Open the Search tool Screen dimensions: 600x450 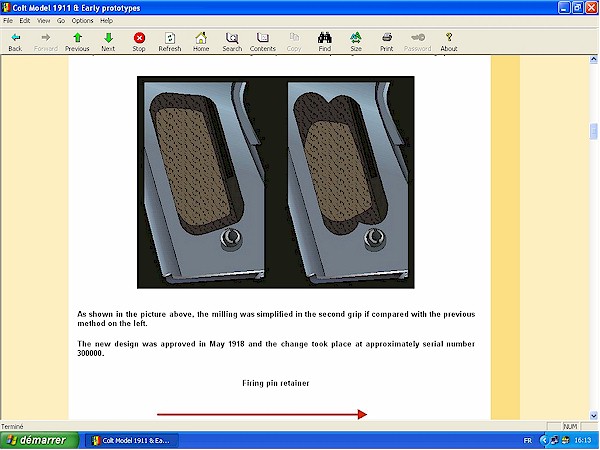point(232,42)
